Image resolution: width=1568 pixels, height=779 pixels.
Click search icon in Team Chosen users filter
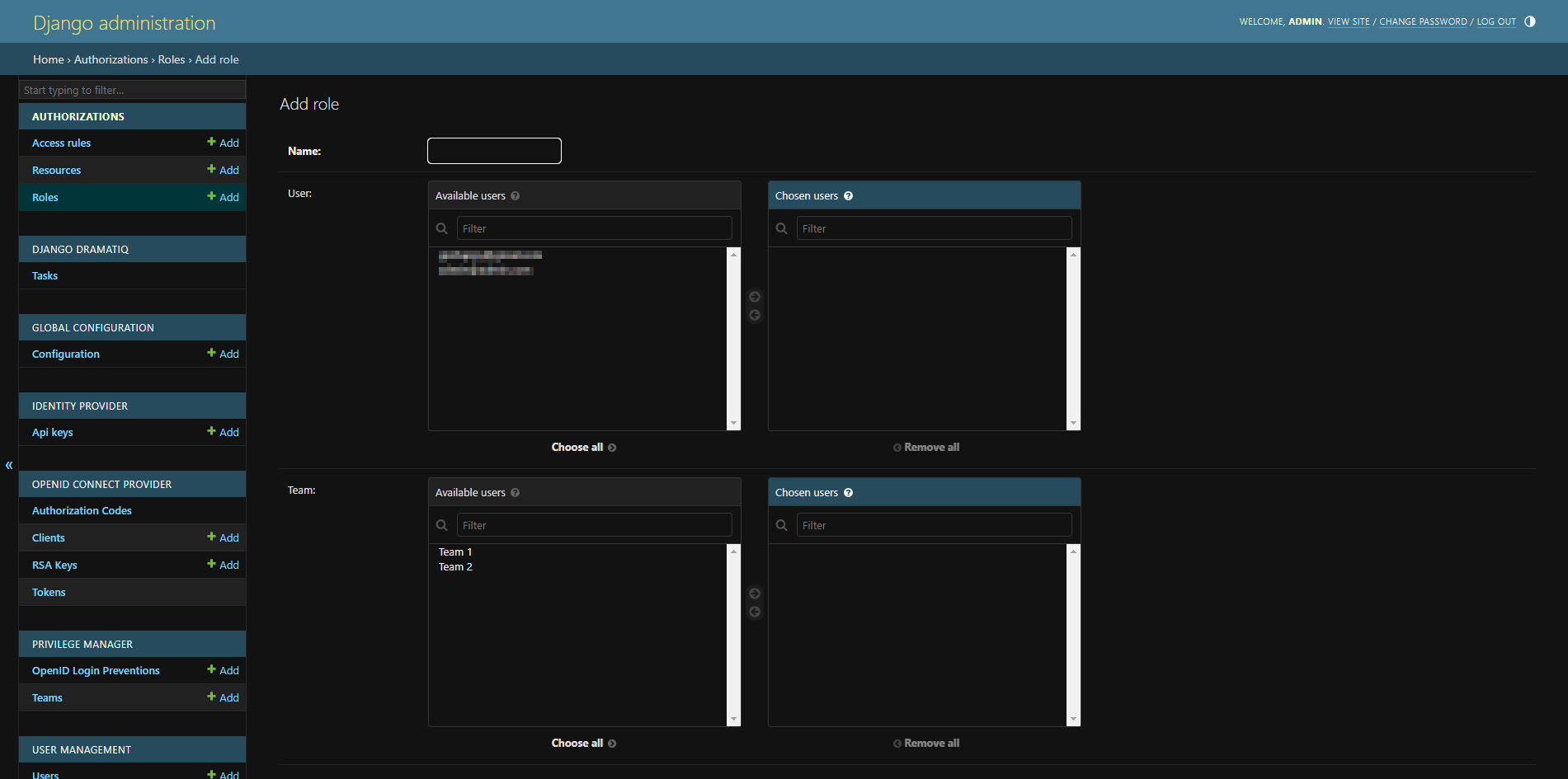[x=782, y=525]
